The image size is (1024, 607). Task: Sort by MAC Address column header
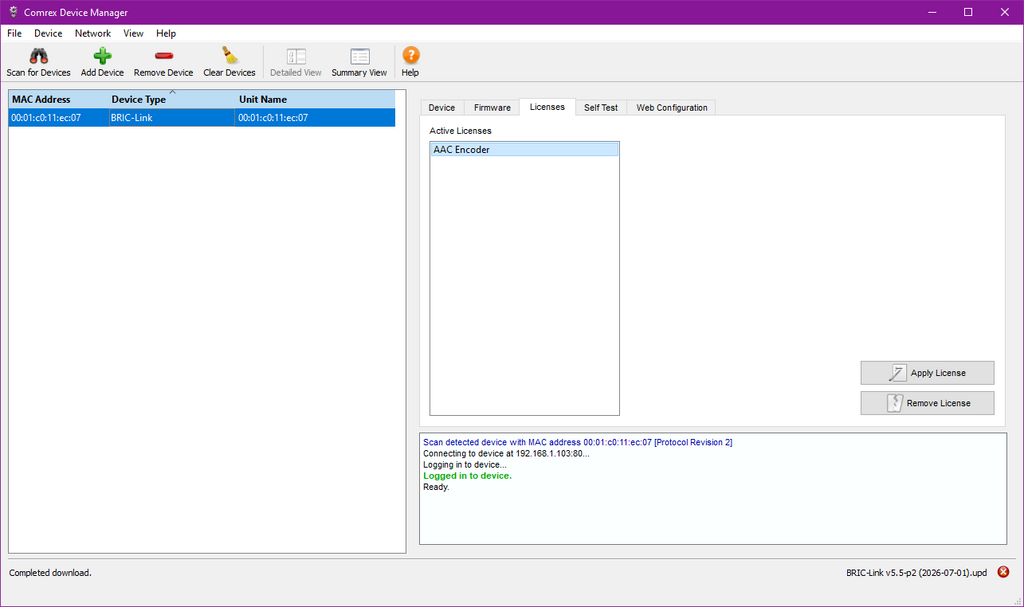58,99
